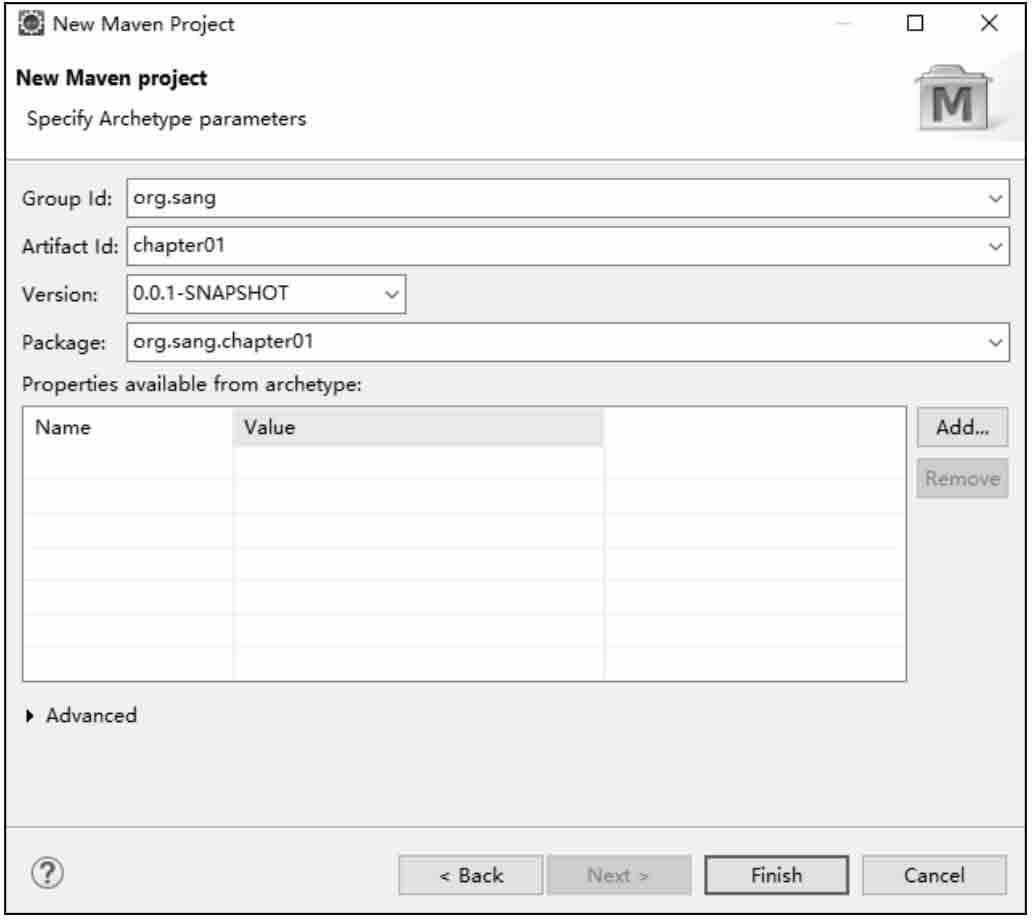Close the New Maven Project dialog
The height and width of the screenshot is (924, 1035).
pos(991,24)
